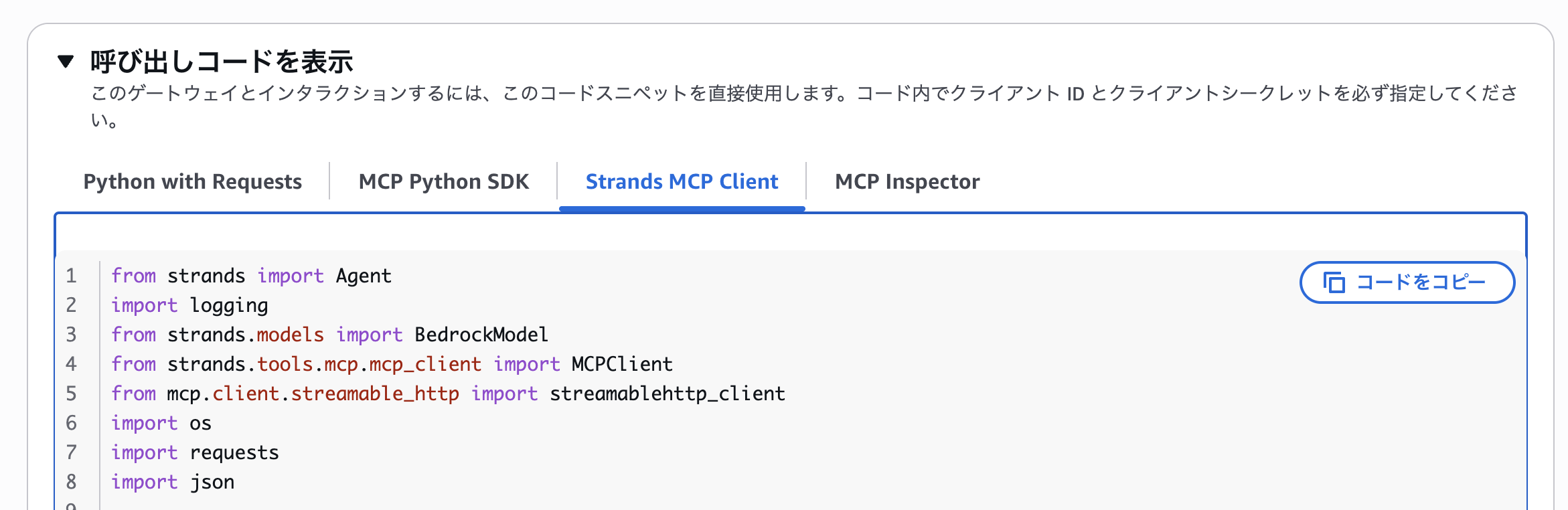Select the MCP Inspector tab

point(906,181)
